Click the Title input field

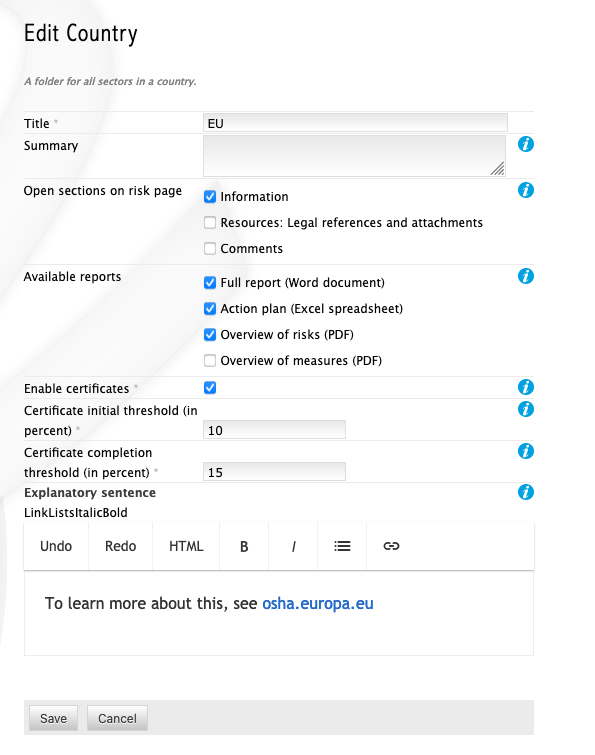pos(355,123)
